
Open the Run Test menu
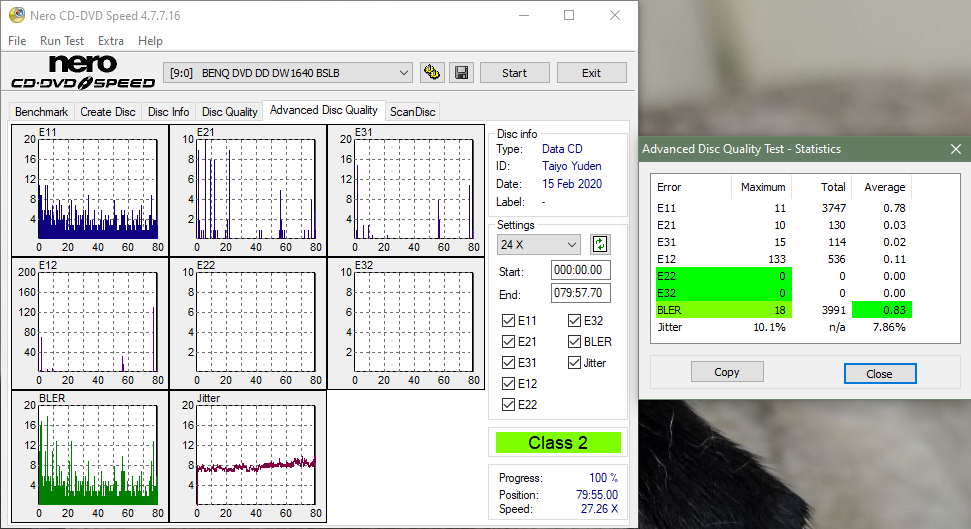click(x=61, y=41)
